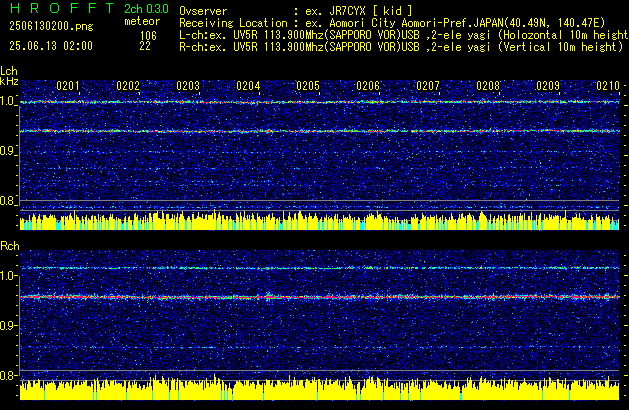Click the 0203 time marker

click(188, 86)
